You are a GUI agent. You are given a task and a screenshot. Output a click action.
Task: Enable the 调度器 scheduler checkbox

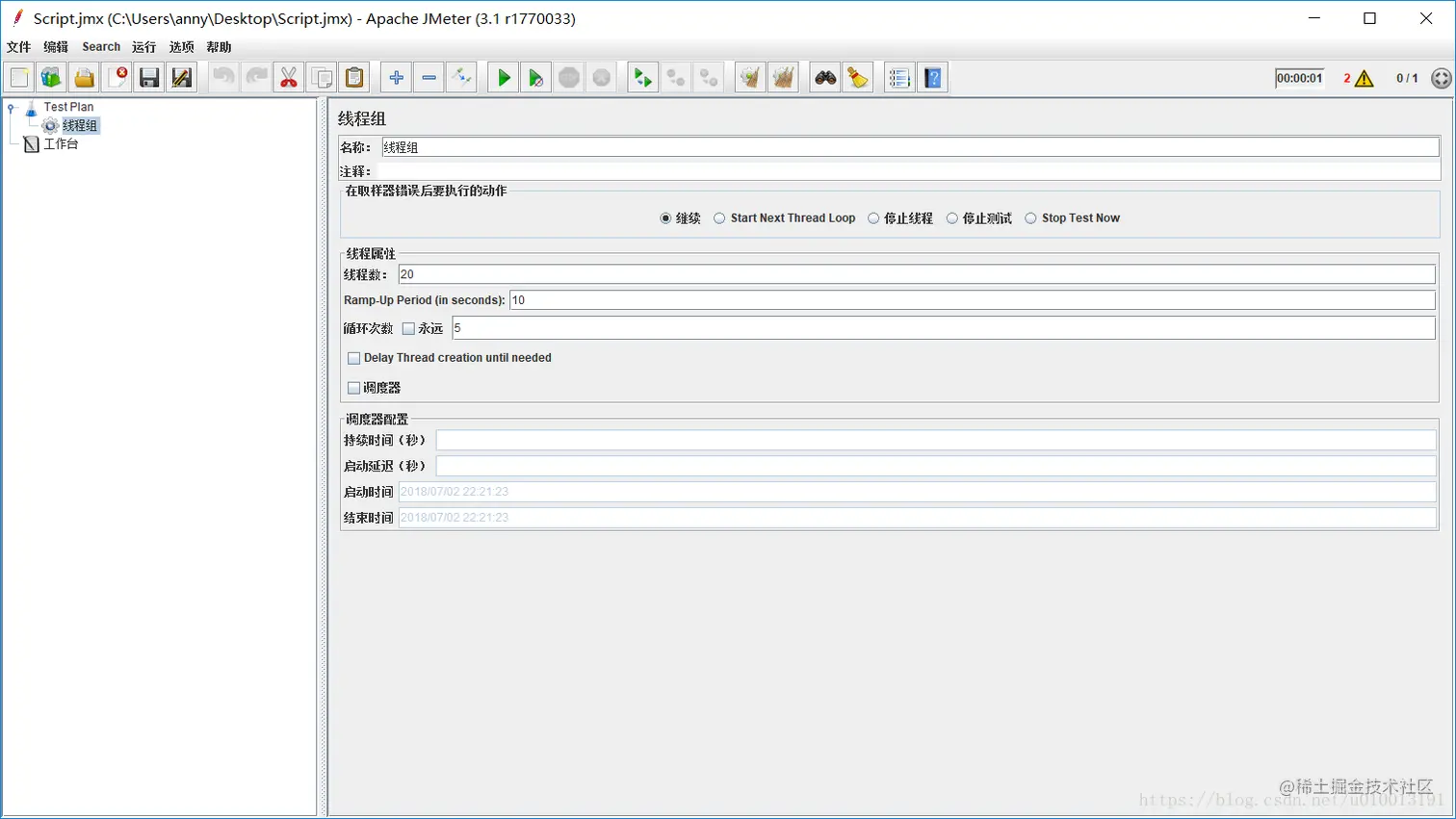tap(353, 388)
